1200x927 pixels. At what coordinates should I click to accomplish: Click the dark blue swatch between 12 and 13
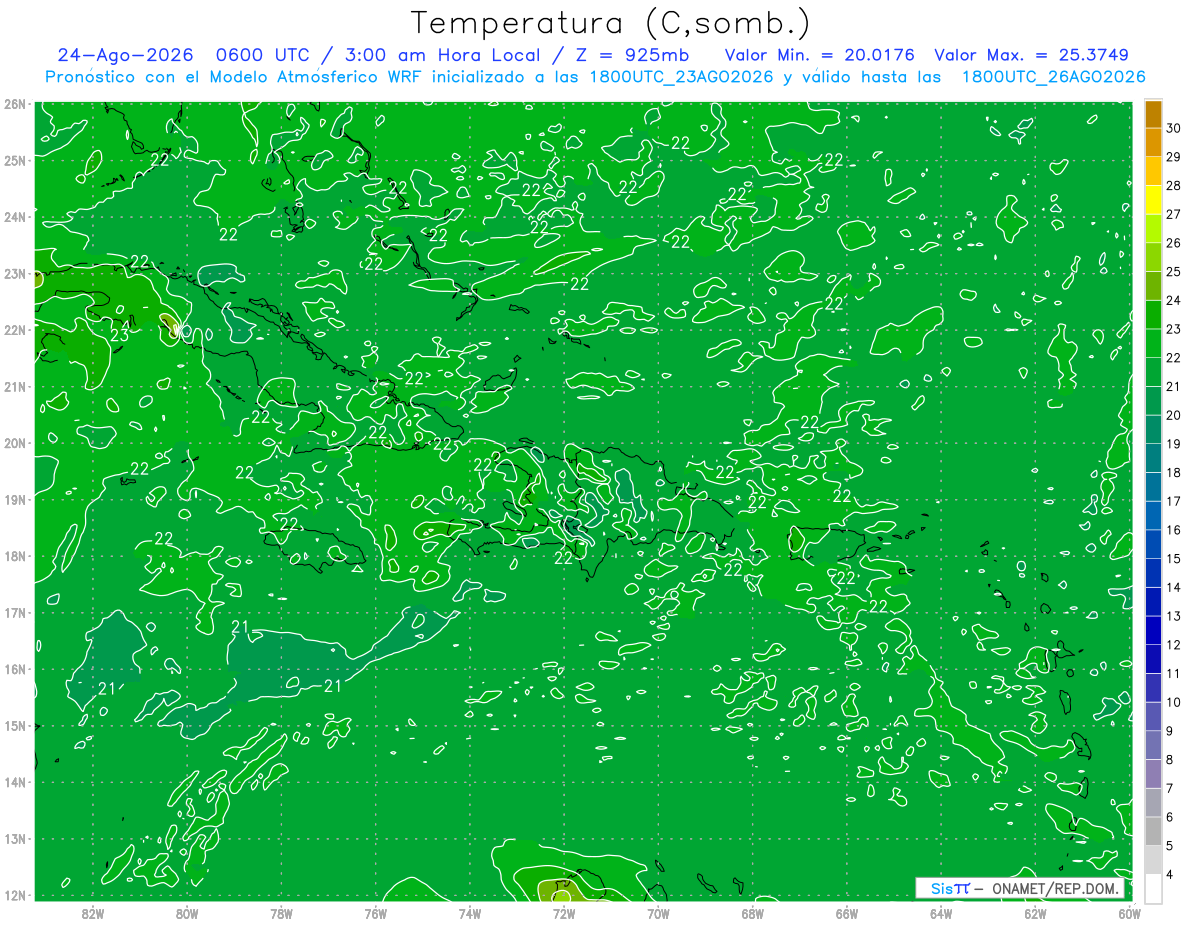(1153, 630)
